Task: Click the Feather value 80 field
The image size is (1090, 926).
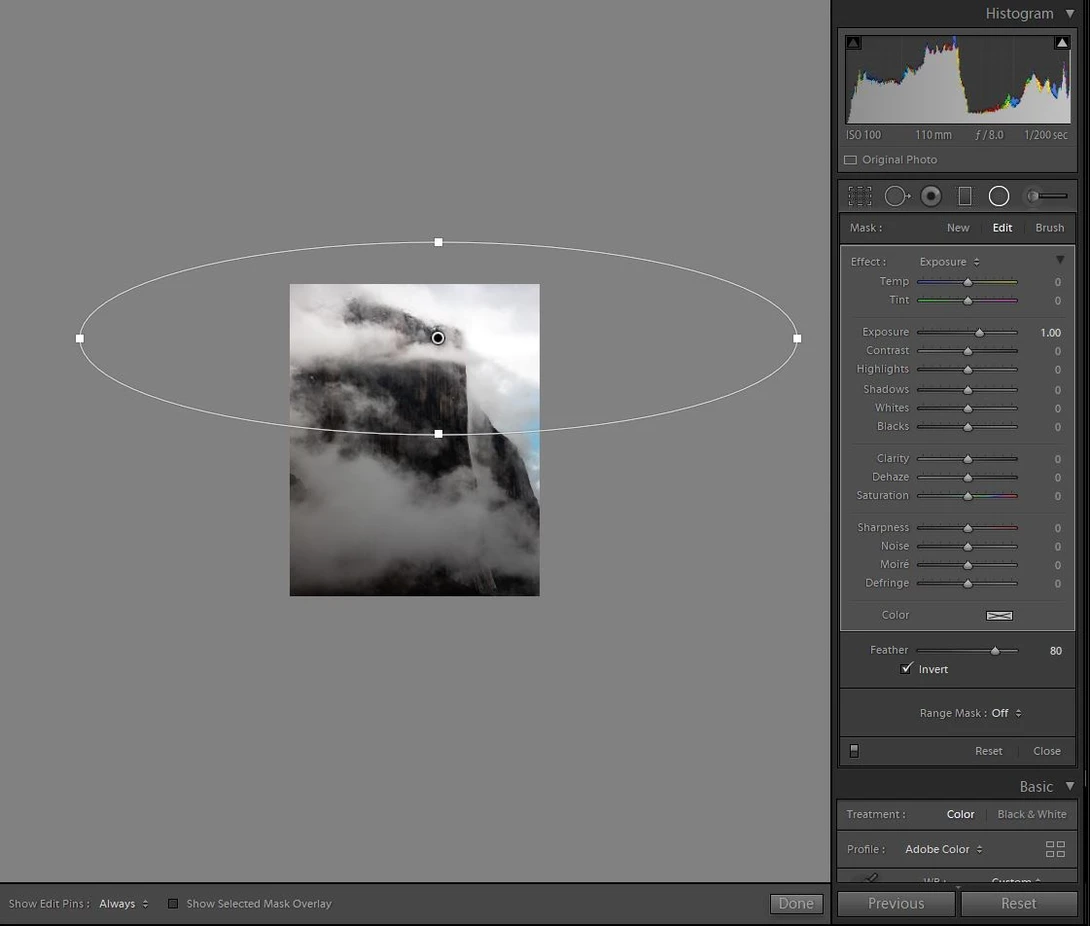Action: pyautogui.click(x=1056, y=651)
